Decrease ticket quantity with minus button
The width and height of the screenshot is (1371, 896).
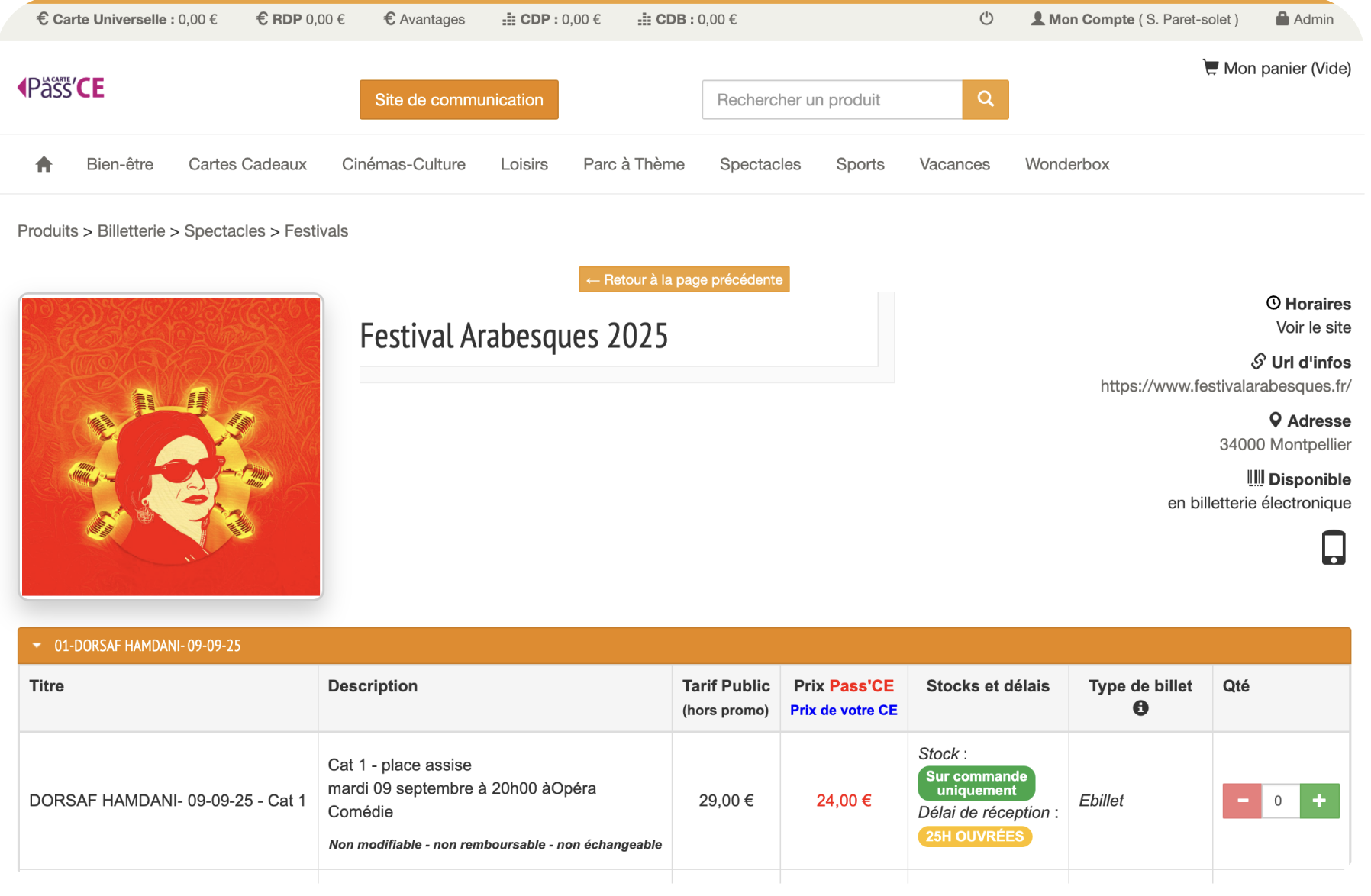coord(1242,801)
